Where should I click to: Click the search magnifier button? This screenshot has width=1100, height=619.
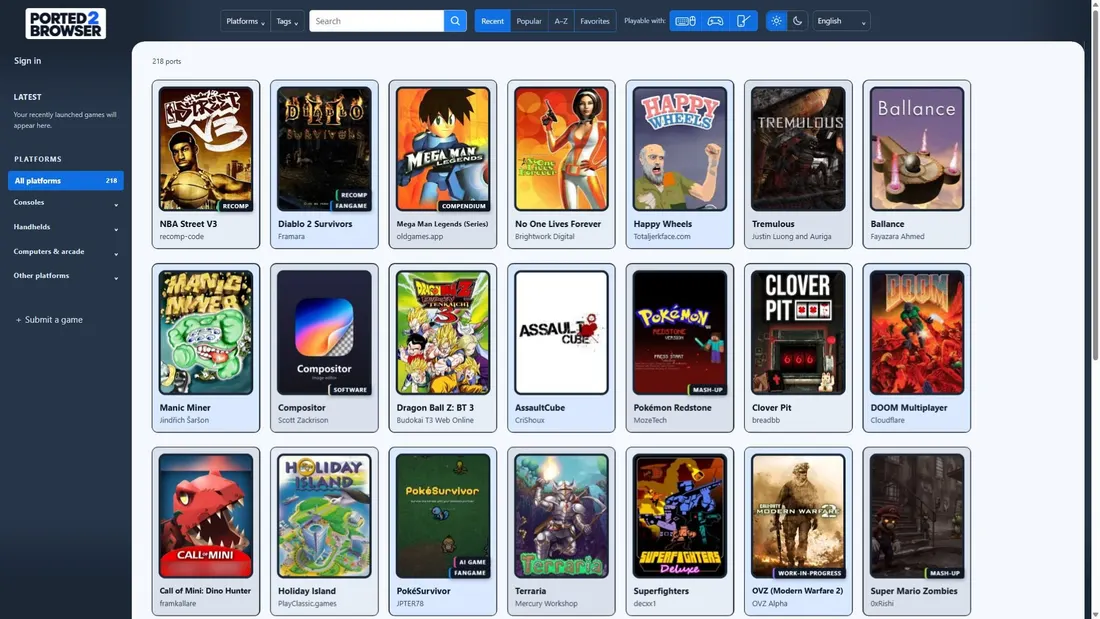455,21
